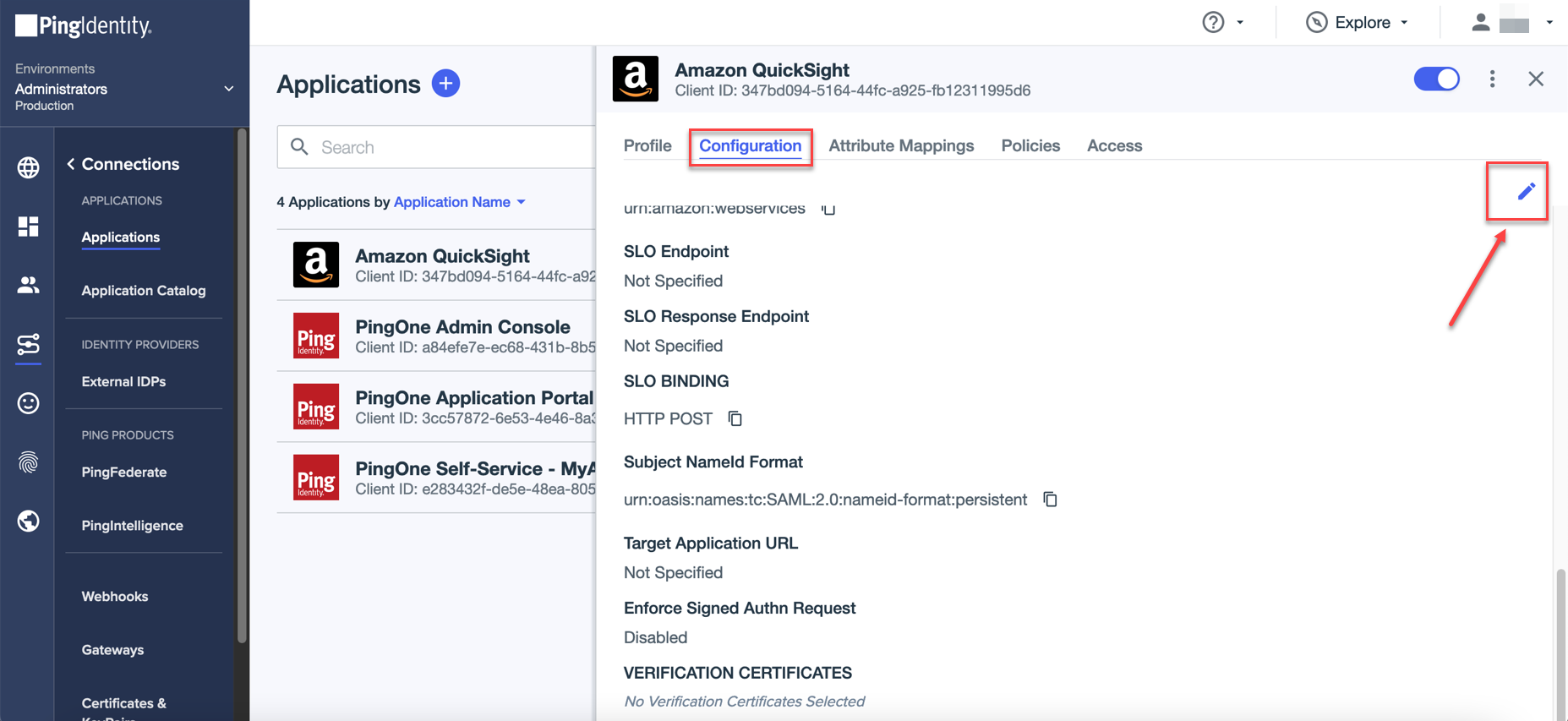1568x721 pixels.
Task: Toggle the Amazon QuickSight enabled switch
Action: point(1436,79)
